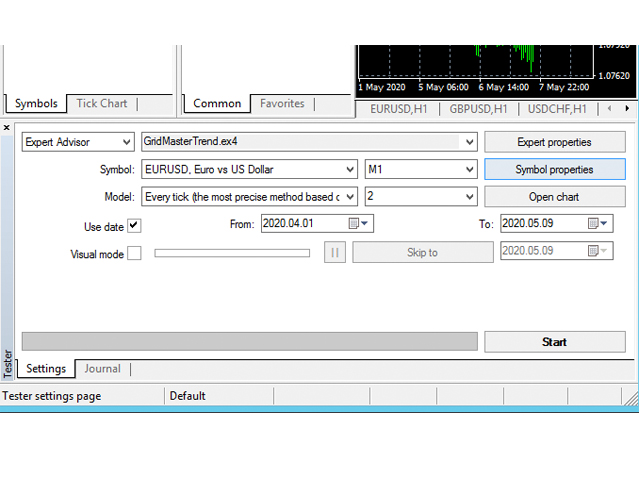Open the GBPUSD,H1 chart tab
640x480 pixels.
tap(478, 109)
